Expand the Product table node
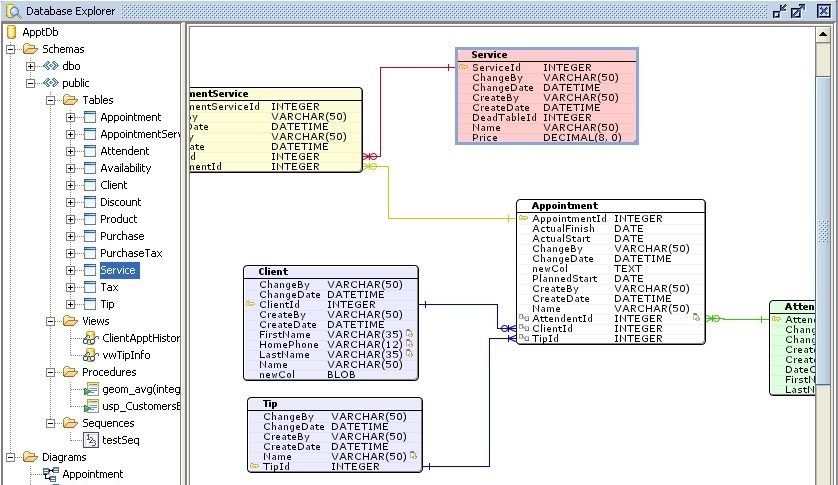Viewport: 838px width, 485px height. (x=71, y=219)
